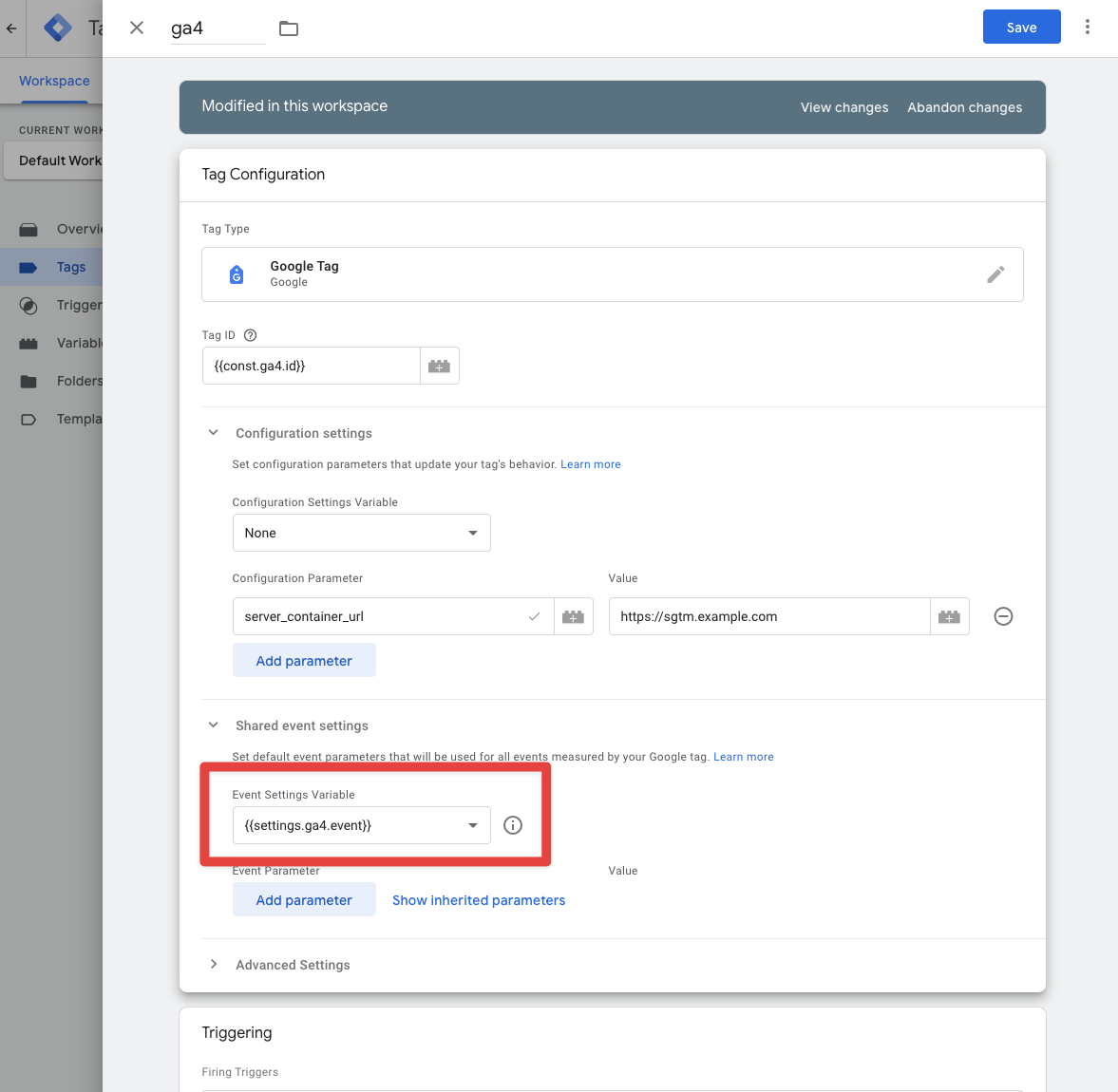Collapse the Configuration settings section

pyautogui.click(x=214, y=433)
